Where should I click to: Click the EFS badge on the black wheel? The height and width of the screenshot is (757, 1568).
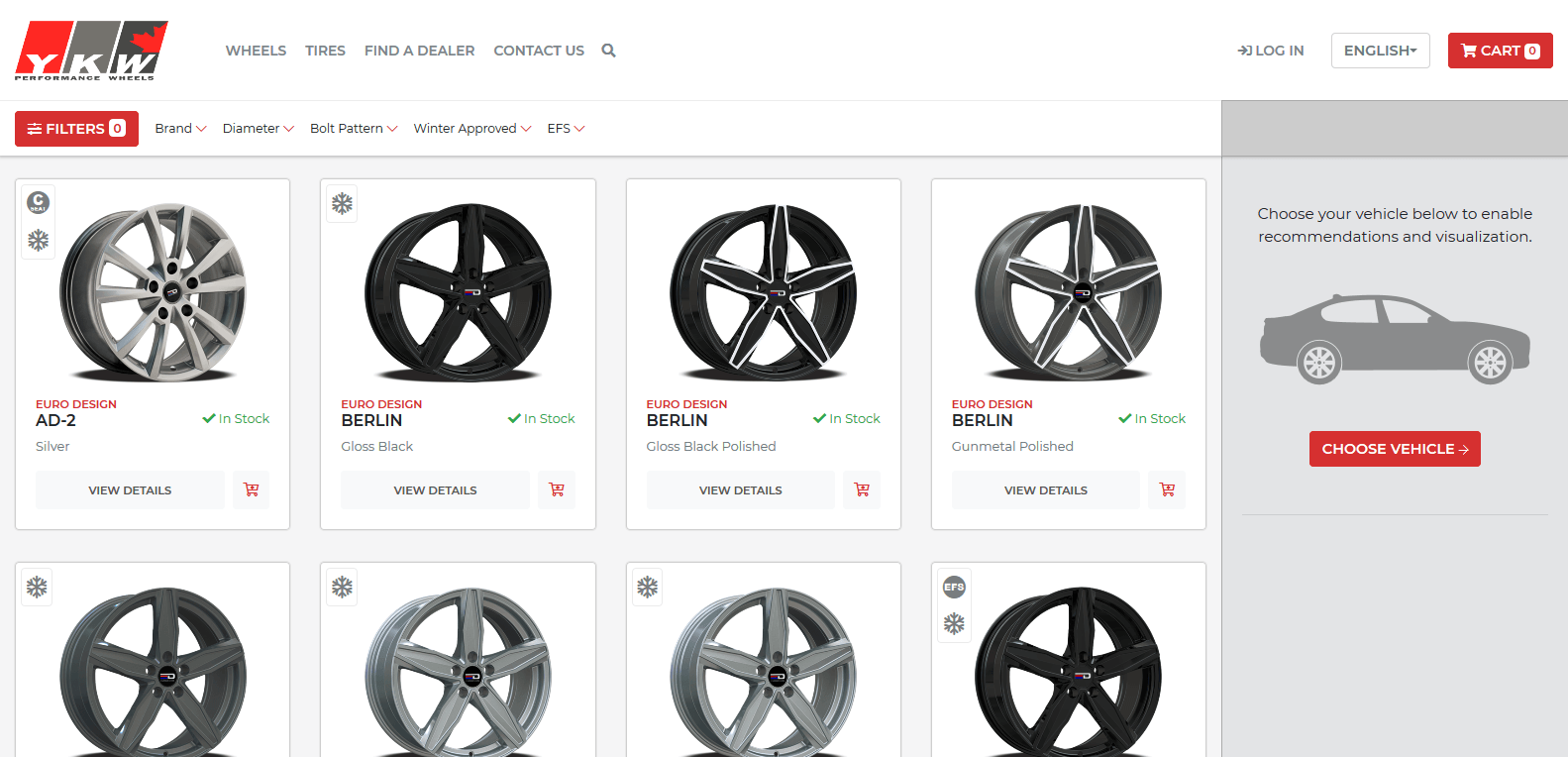(954, 587)
